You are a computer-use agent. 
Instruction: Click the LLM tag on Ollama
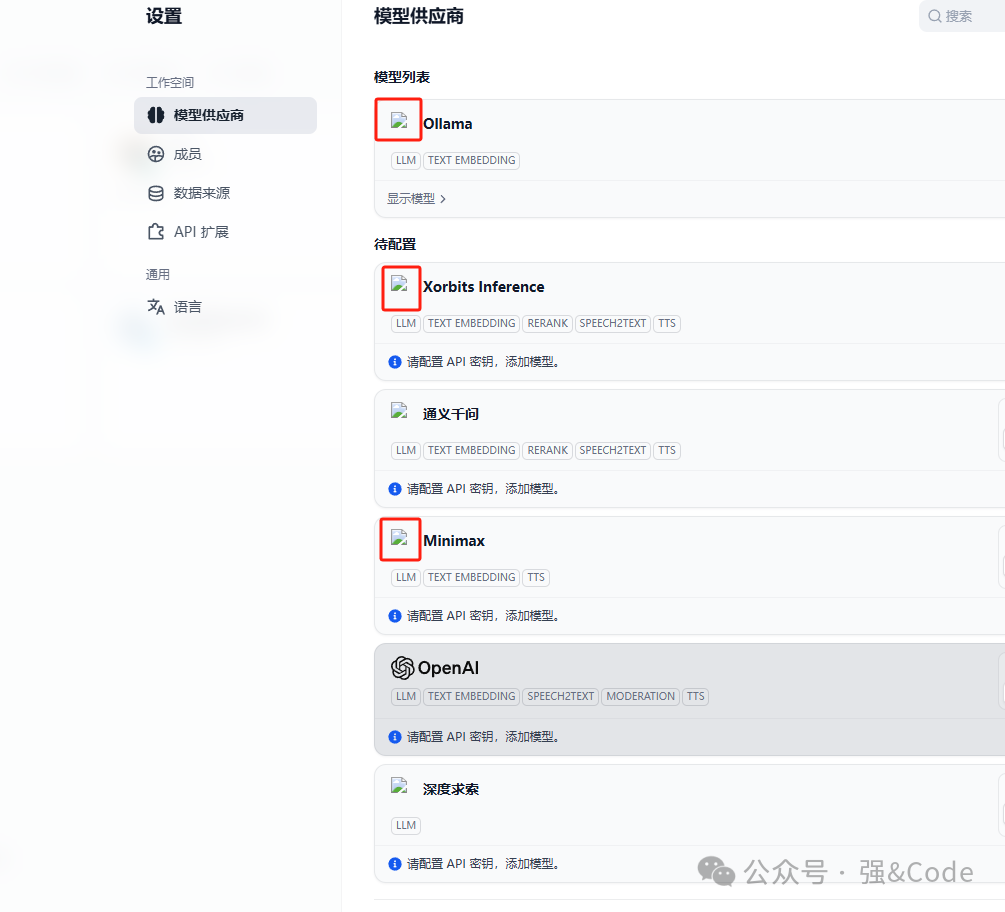point(406,160)
